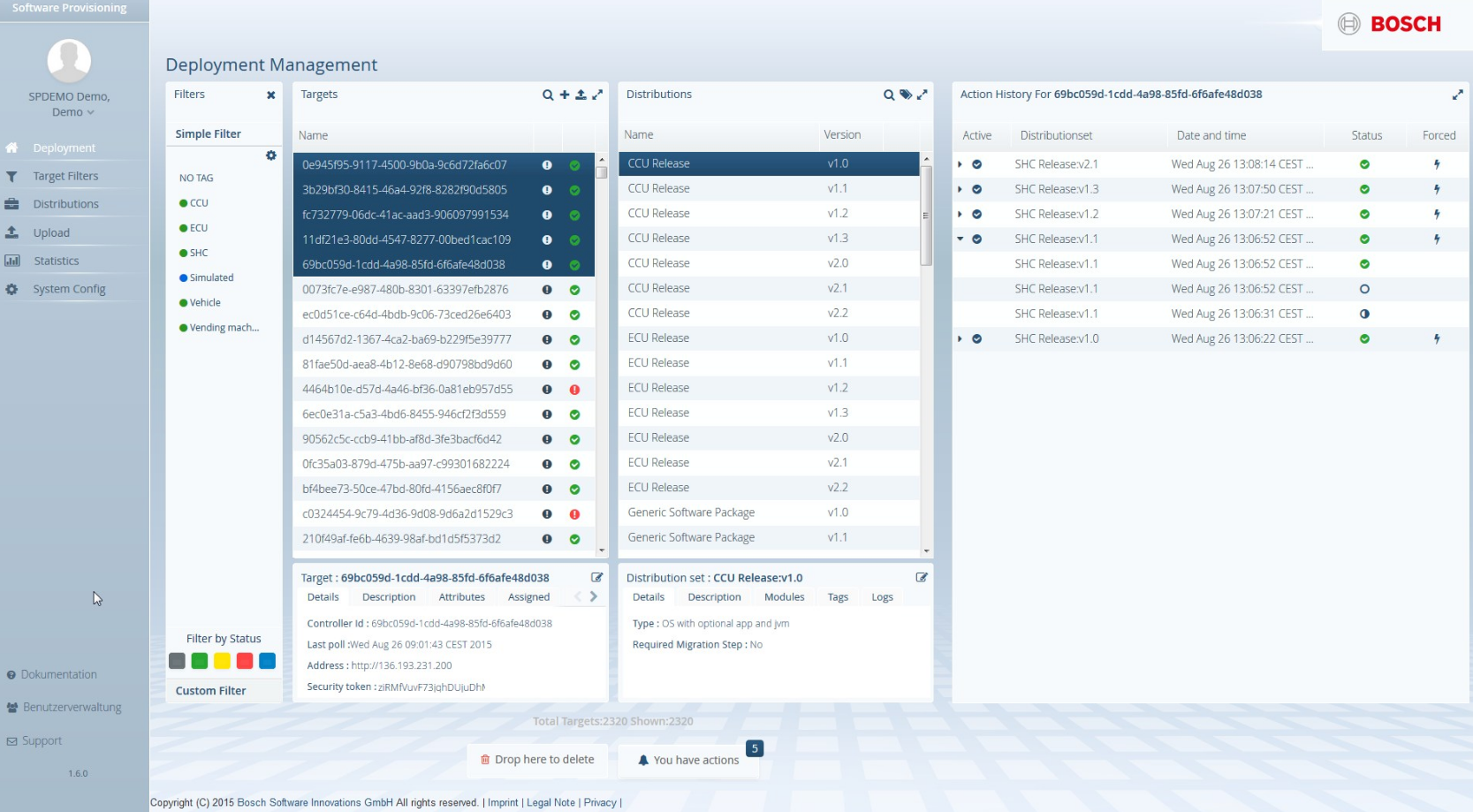Expand SHC Release:v1.2 action history row

pos(960,214)
